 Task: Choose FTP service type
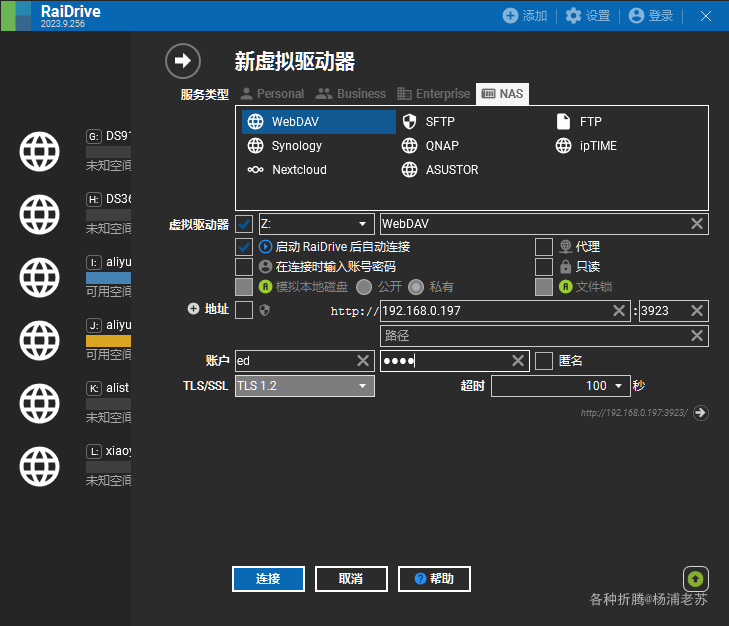(x=579, y=122)
